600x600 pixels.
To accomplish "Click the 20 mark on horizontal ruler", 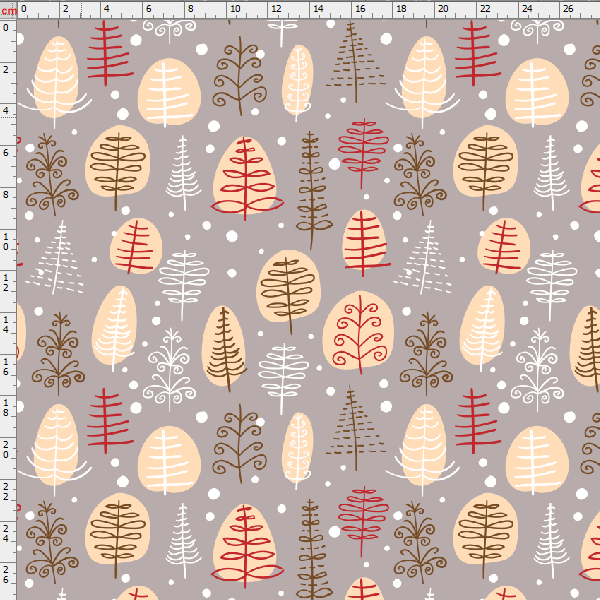I will [x=443, y=9].
